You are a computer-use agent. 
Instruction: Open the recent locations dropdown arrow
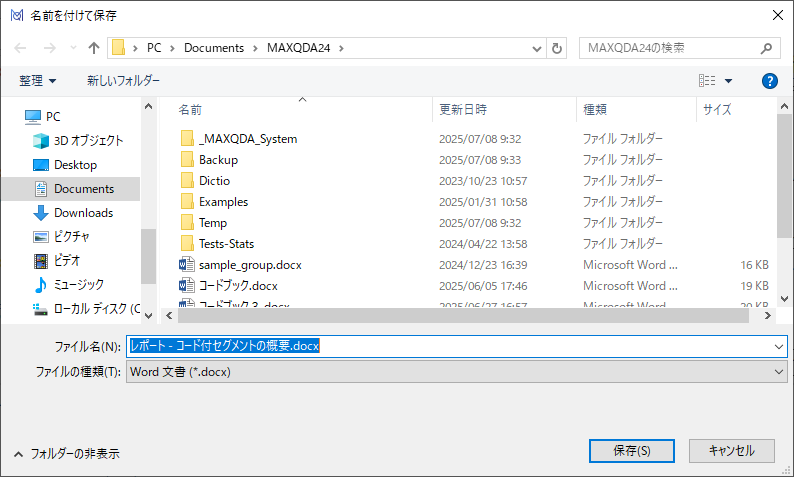pos(73,48)
